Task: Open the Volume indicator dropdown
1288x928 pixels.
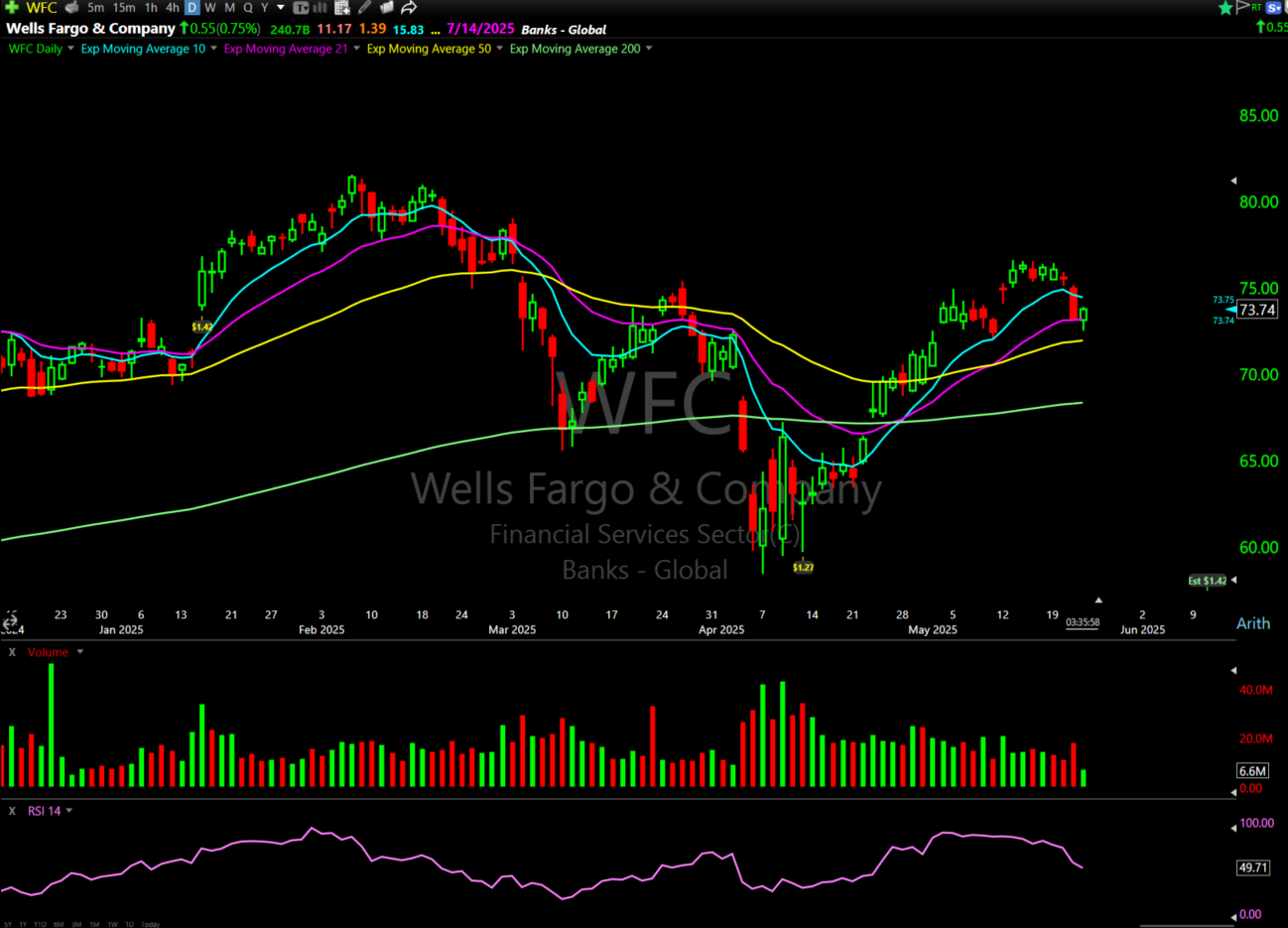Action: [x=80, y=652]
